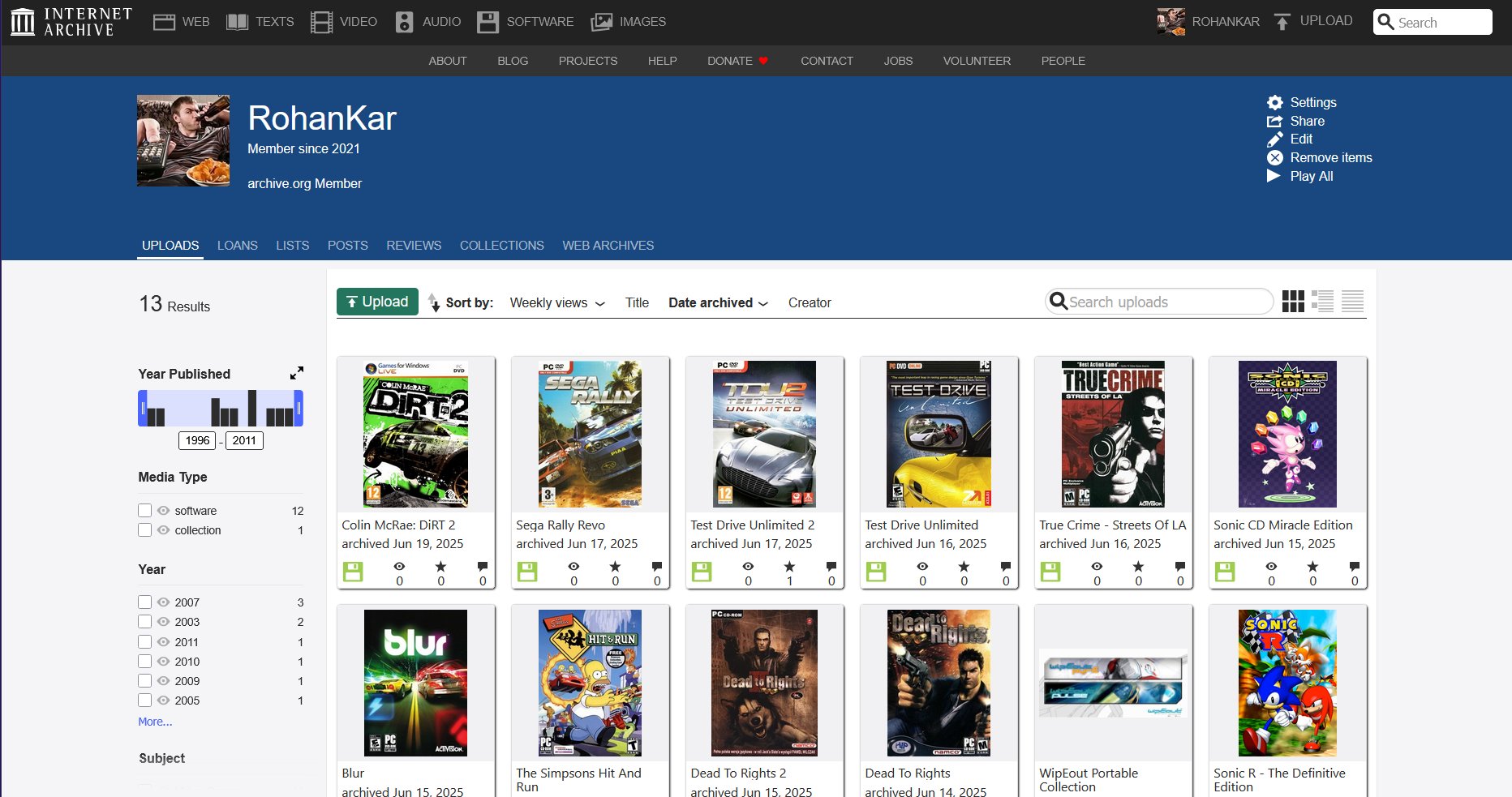
Task: Click the views eye icon on Sega Rally Revo
Action: click(x=573, y=567)
